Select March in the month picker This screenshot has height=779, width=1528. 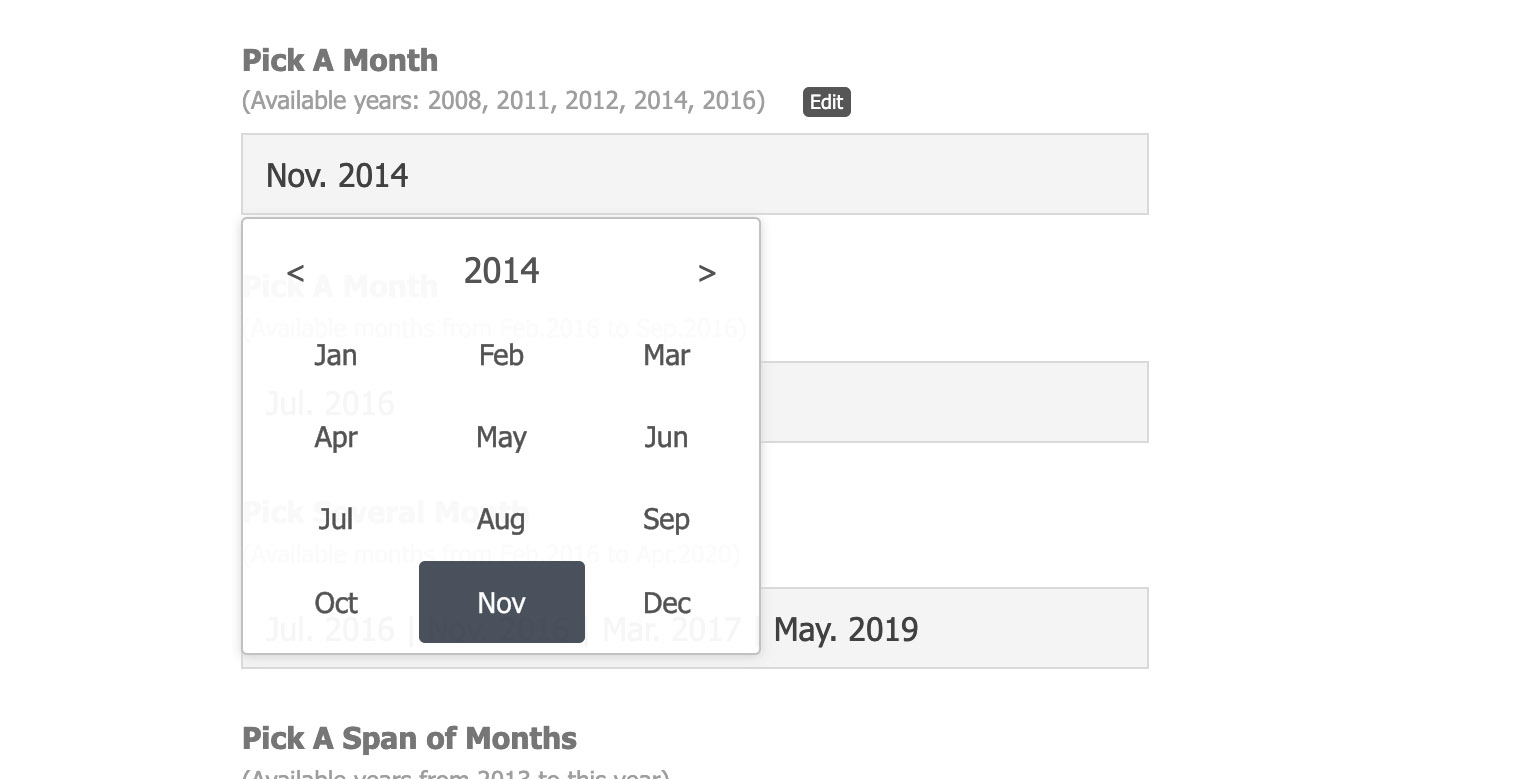tap(666, 355)
